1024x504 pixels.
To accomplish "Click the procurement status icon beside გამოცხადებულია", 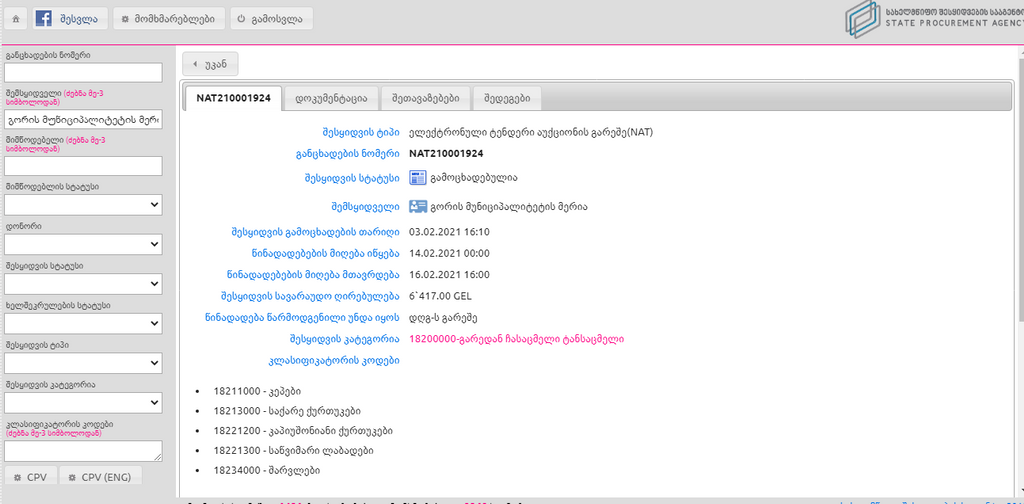I will click(x=418, y=178).
